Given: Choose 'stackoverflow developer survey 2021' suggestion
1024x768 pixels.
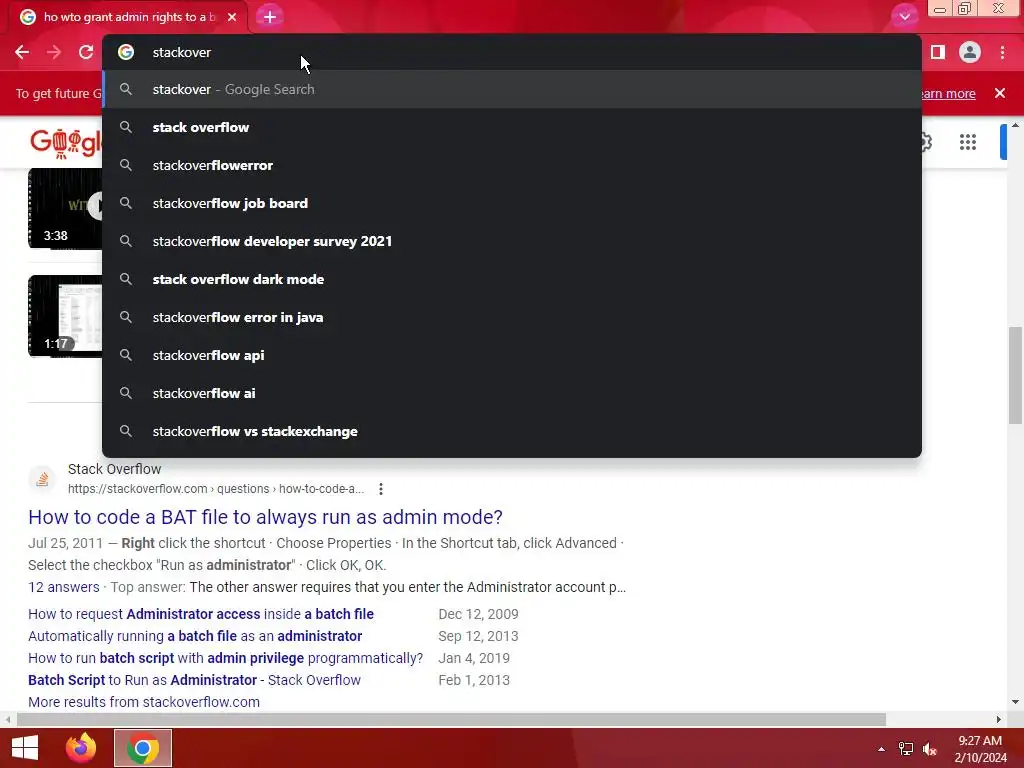Looking at the screenshot, I should (512, 241).
